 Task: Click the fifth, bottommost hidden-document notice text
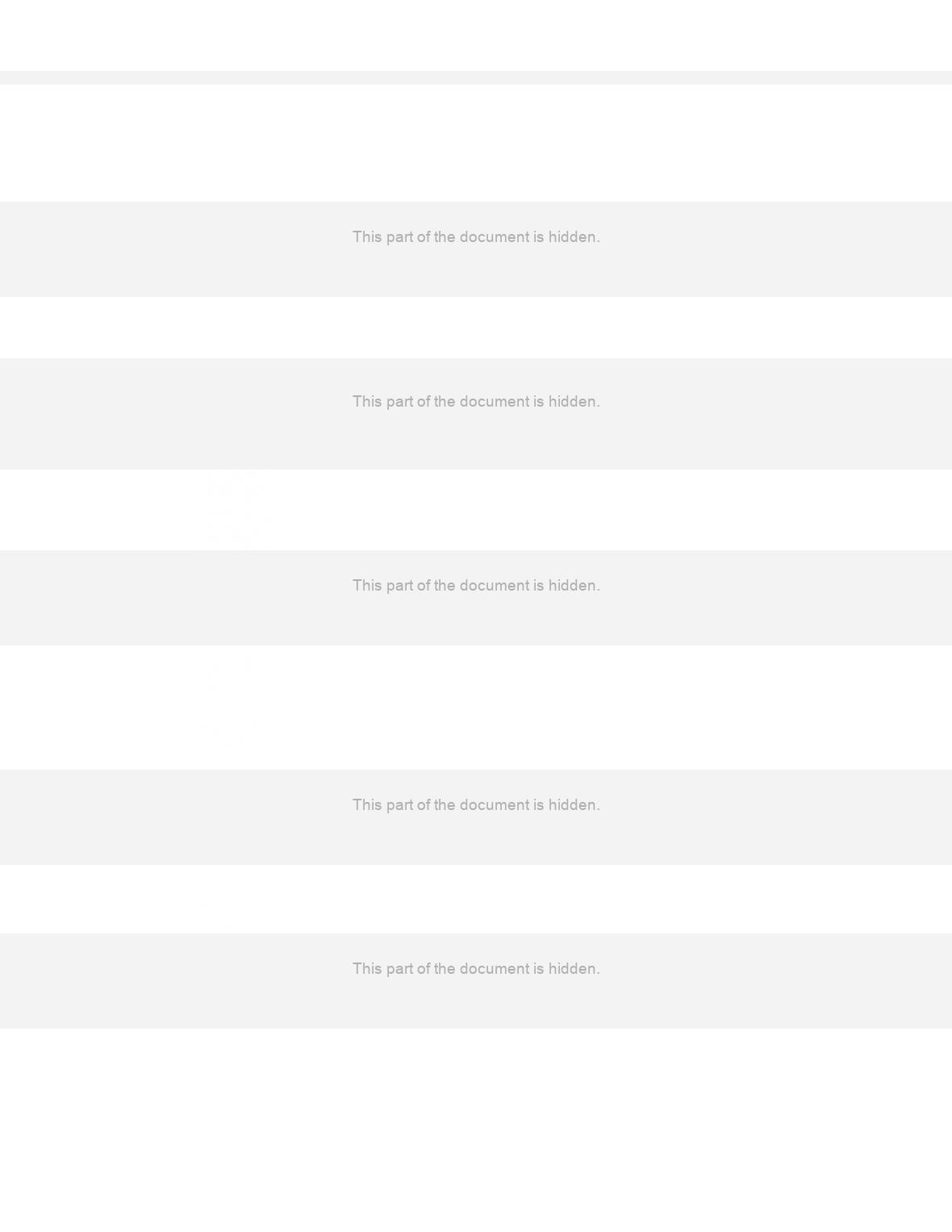point(476,969)
